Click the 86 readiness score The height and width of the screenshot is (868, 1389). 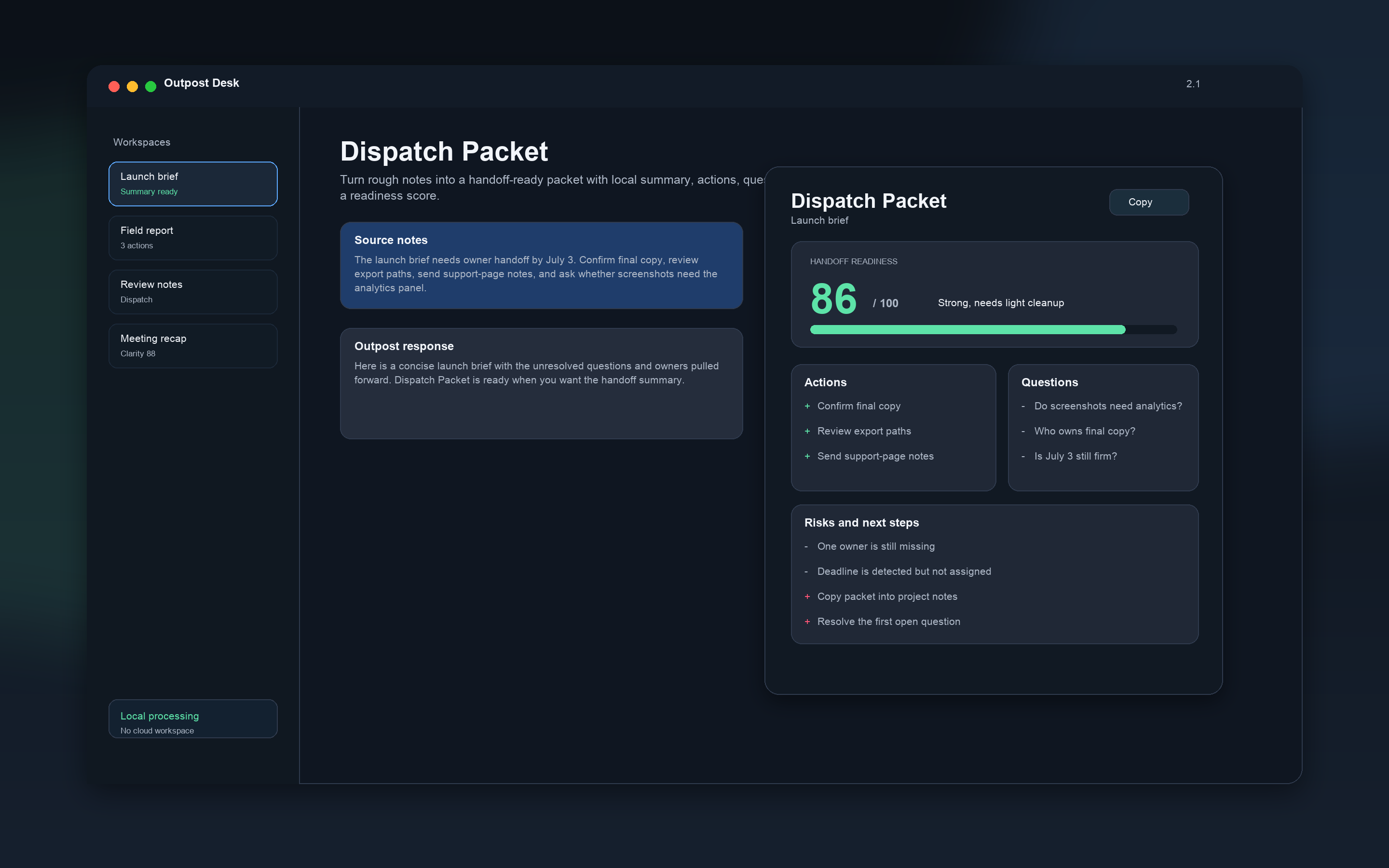click(833, 299)
